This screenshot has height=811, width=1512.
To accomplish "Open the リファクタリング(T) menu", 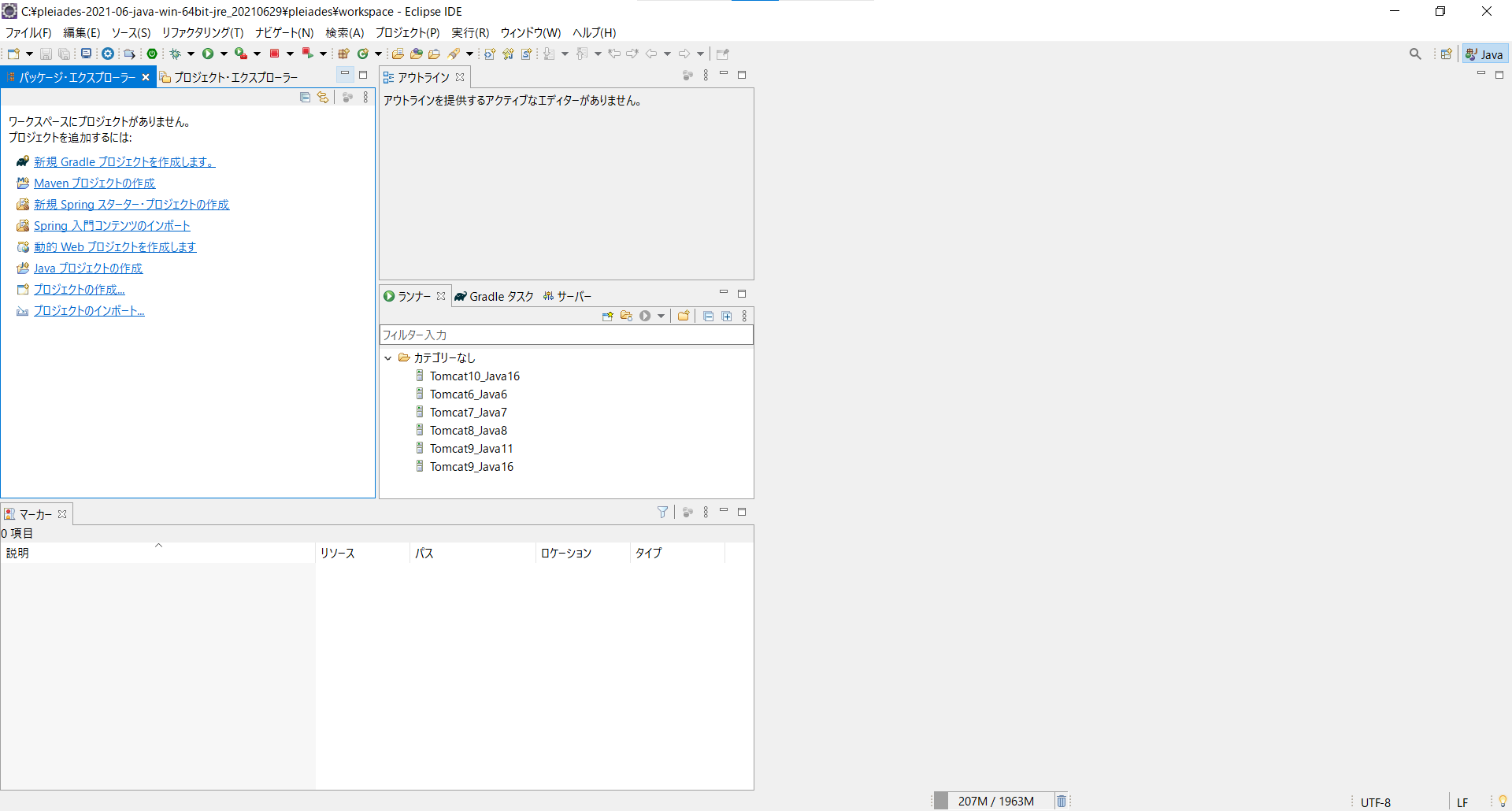I will click(x=202, y=32).
